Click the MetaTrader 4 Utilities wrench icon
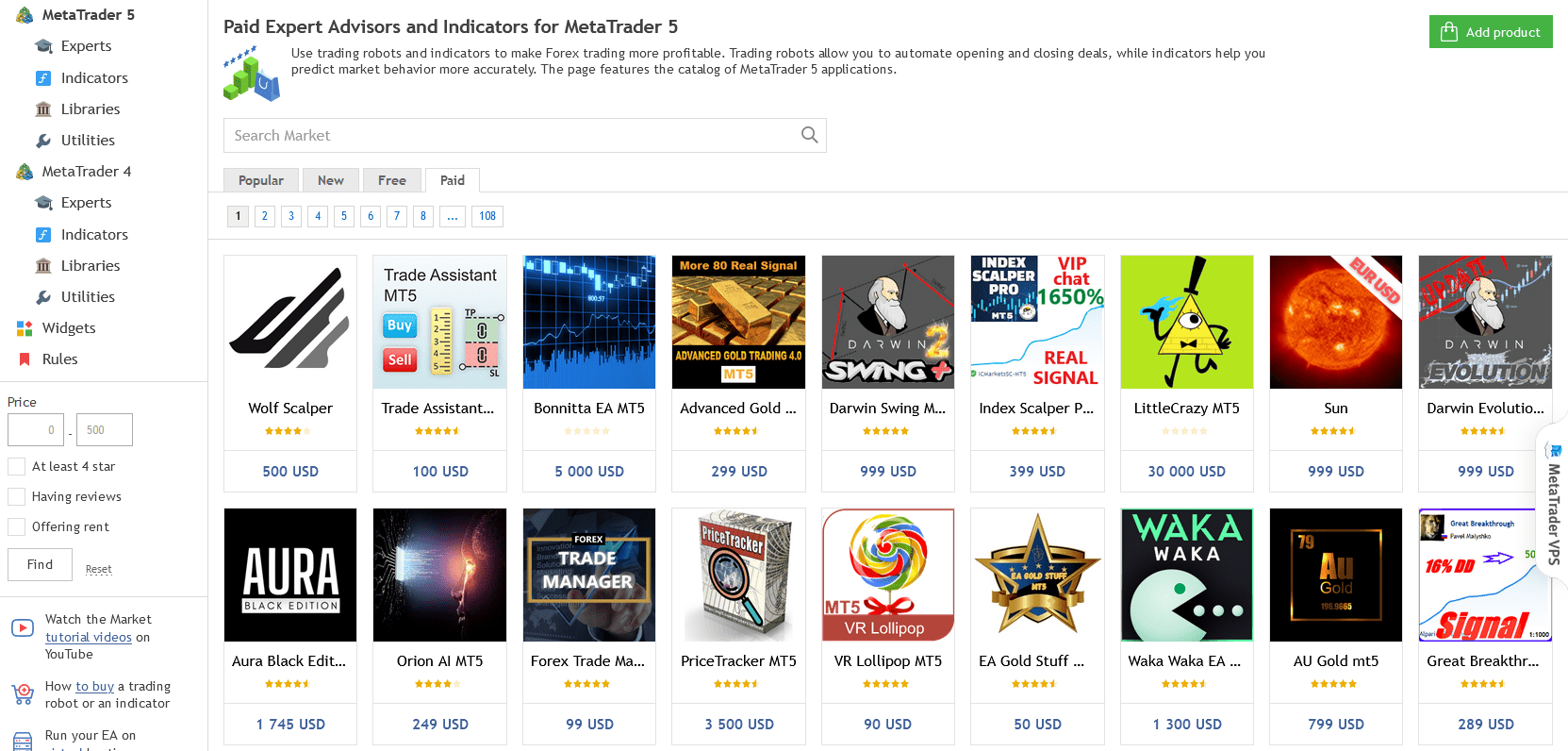The height and width of the screenshot is (751, 1568). [43, 297]
